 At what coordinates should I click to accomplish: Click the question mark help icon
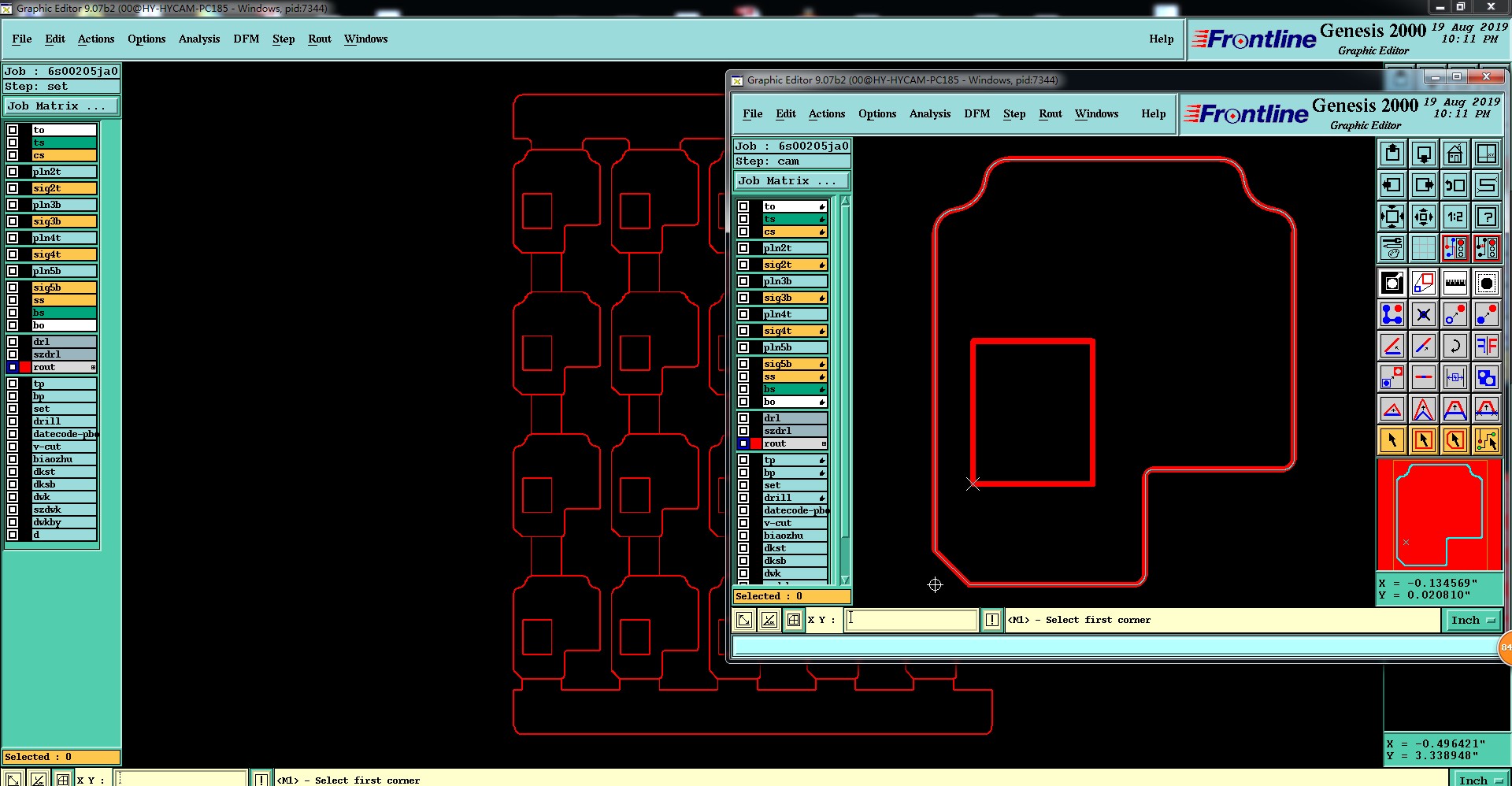pyautogui.click(x=1486, y=217)
